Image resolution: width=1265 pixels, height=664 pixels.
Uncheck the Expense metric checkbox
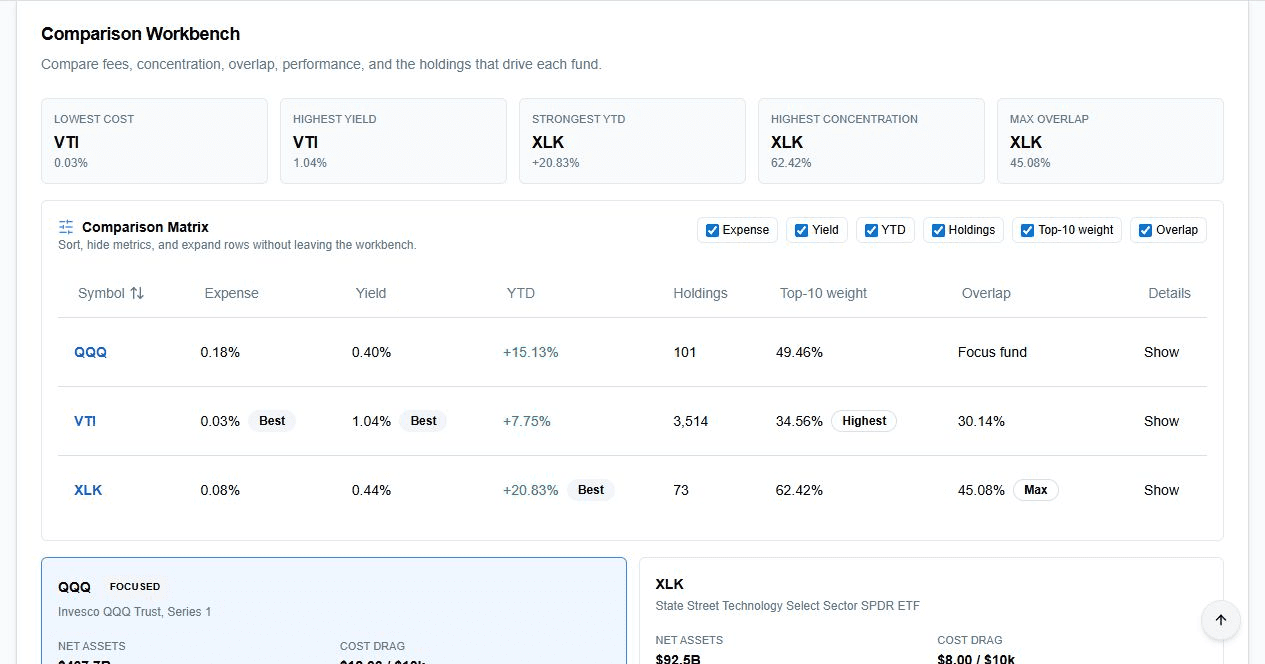pos(712,230)
